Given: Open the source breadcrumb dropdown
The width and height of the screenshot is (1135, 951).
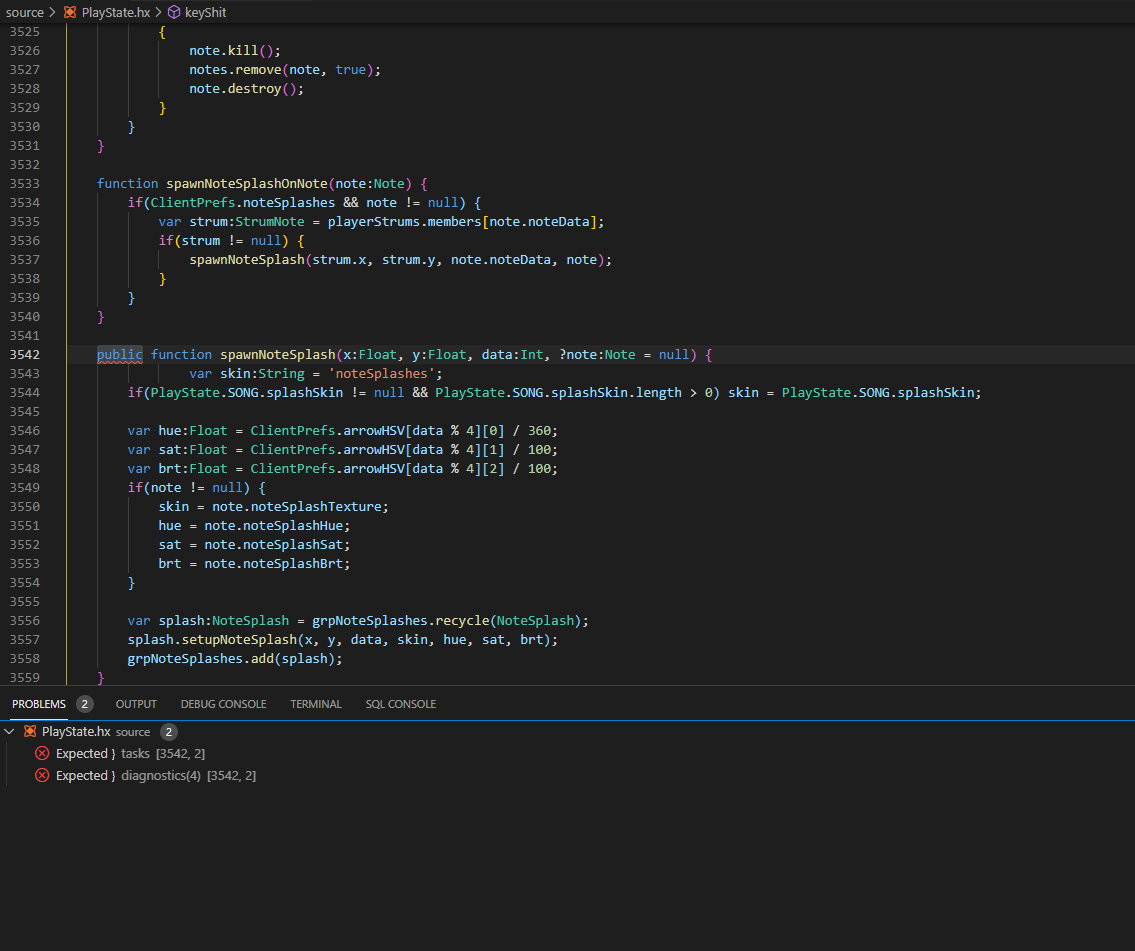Looking at the screenshot, I should tap(25, 12).
